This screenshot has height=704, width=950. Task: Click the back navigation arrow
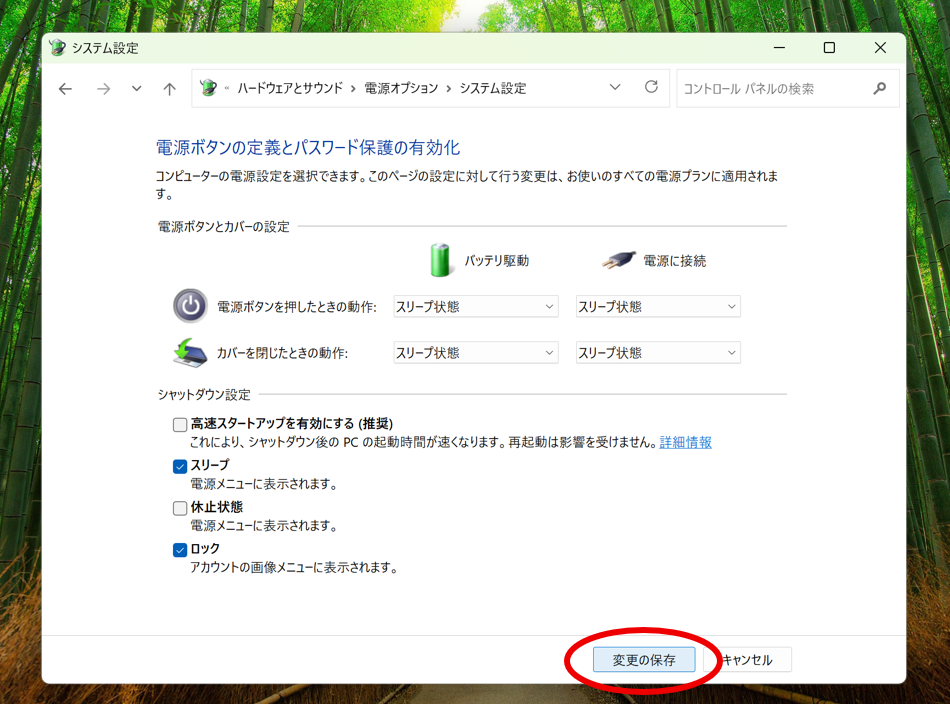(x=65, y=89)
